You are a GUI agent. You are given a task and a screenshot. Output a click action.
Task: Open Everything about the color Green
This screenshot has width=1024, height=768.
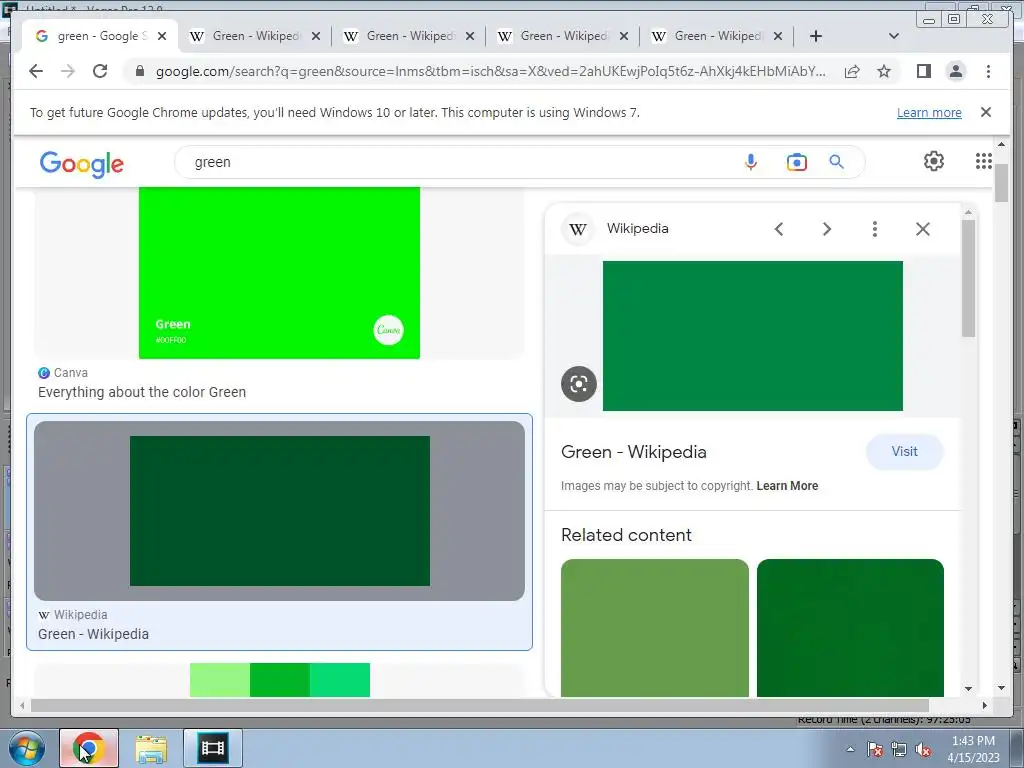(142, 392)
